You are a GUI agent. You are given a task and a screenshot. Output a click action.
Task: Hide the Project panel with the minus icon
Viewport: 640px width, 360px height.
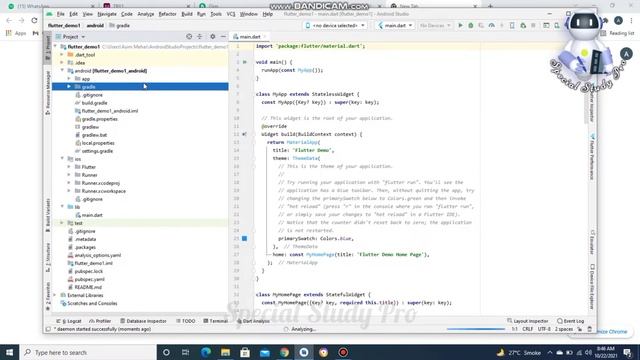coord(223,36)
